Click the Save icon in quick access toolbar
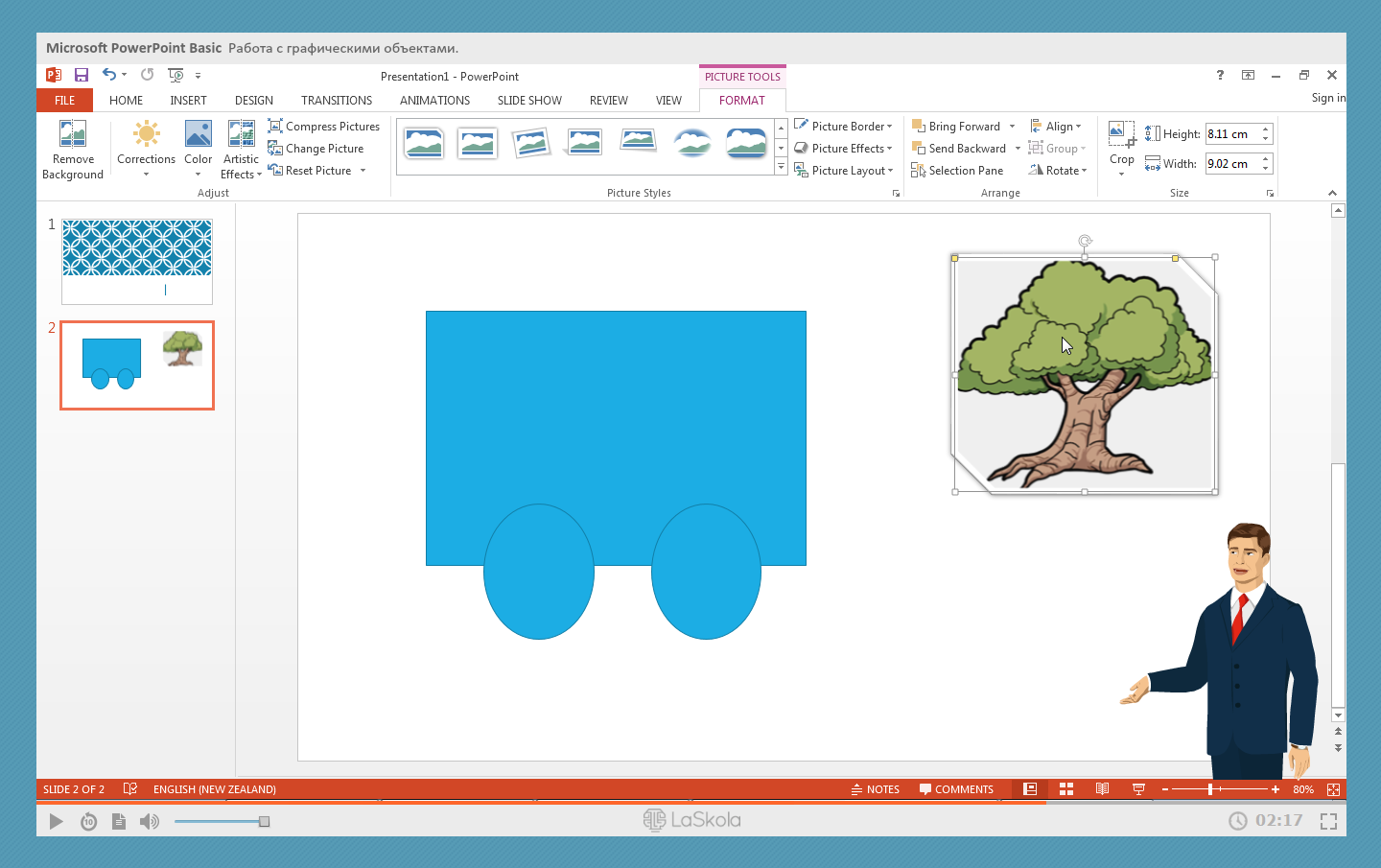1381x868 pixels. click(82, 75)
